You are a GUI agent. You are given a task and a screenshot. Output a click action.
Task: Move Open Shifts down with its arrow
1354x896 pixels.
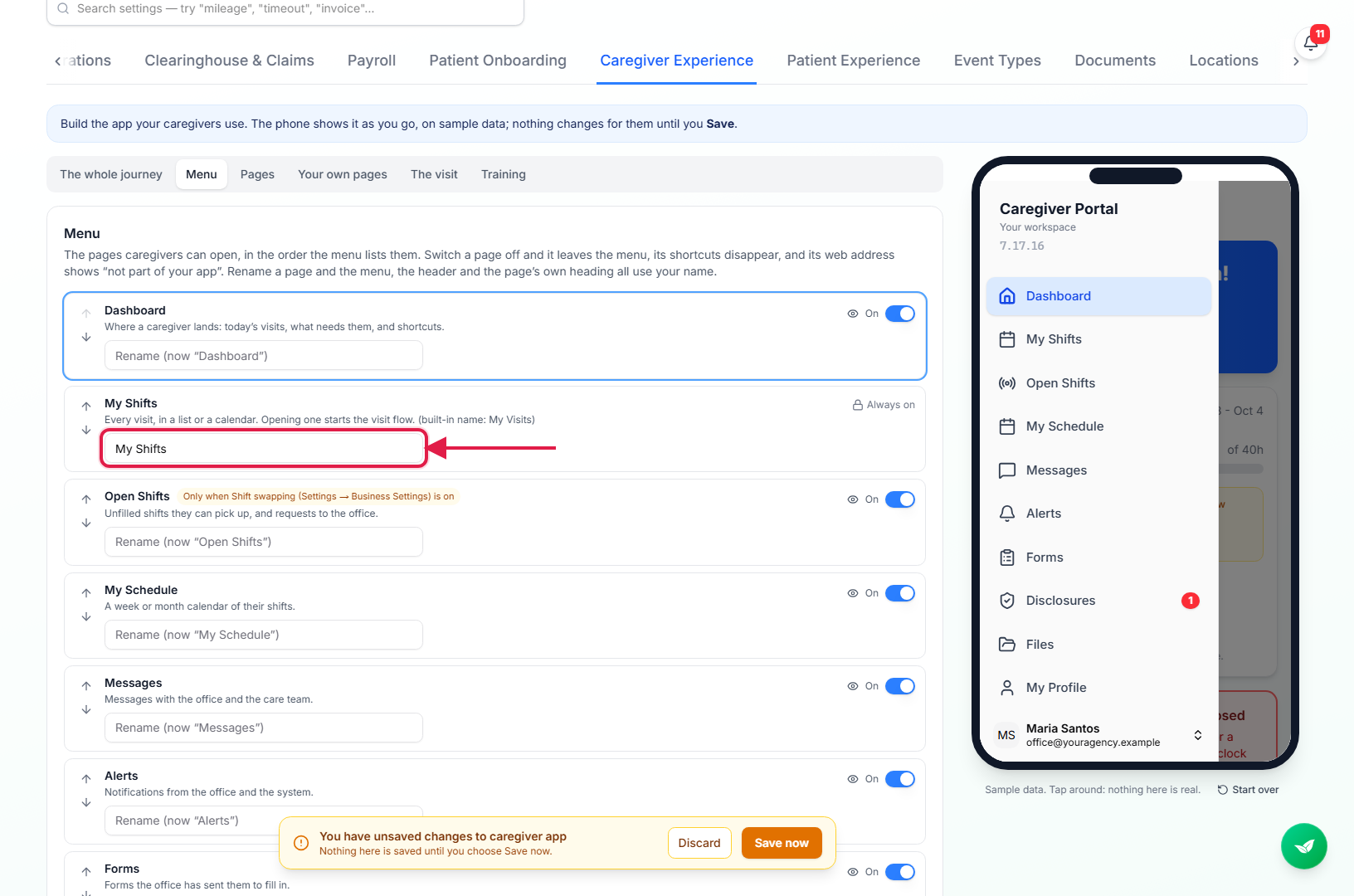86,523
